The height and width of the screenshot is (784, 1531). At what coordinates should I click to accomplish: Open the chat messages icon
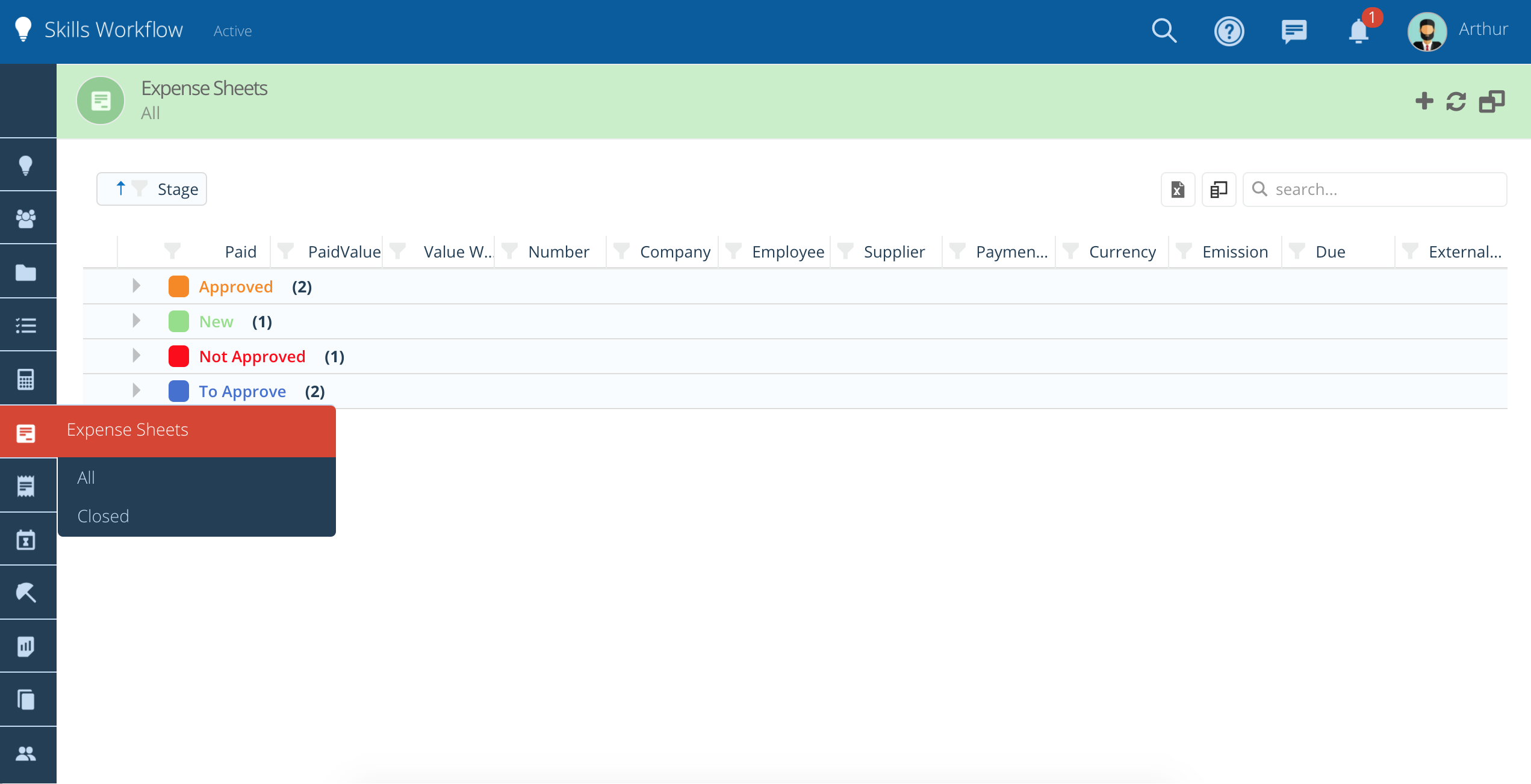click(x=1294, y=31)
